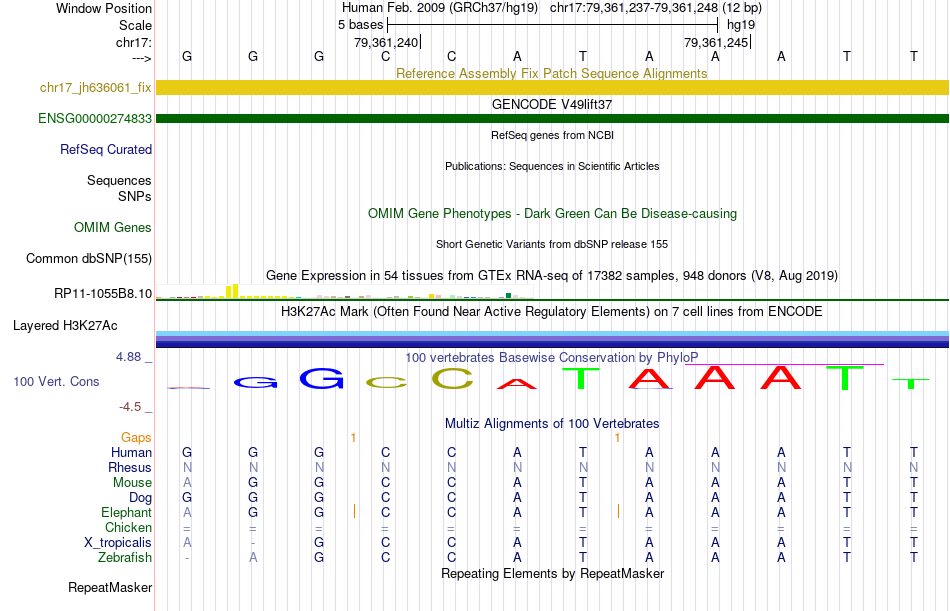Click the RepeatMasker track label

(x=110, y=588)
